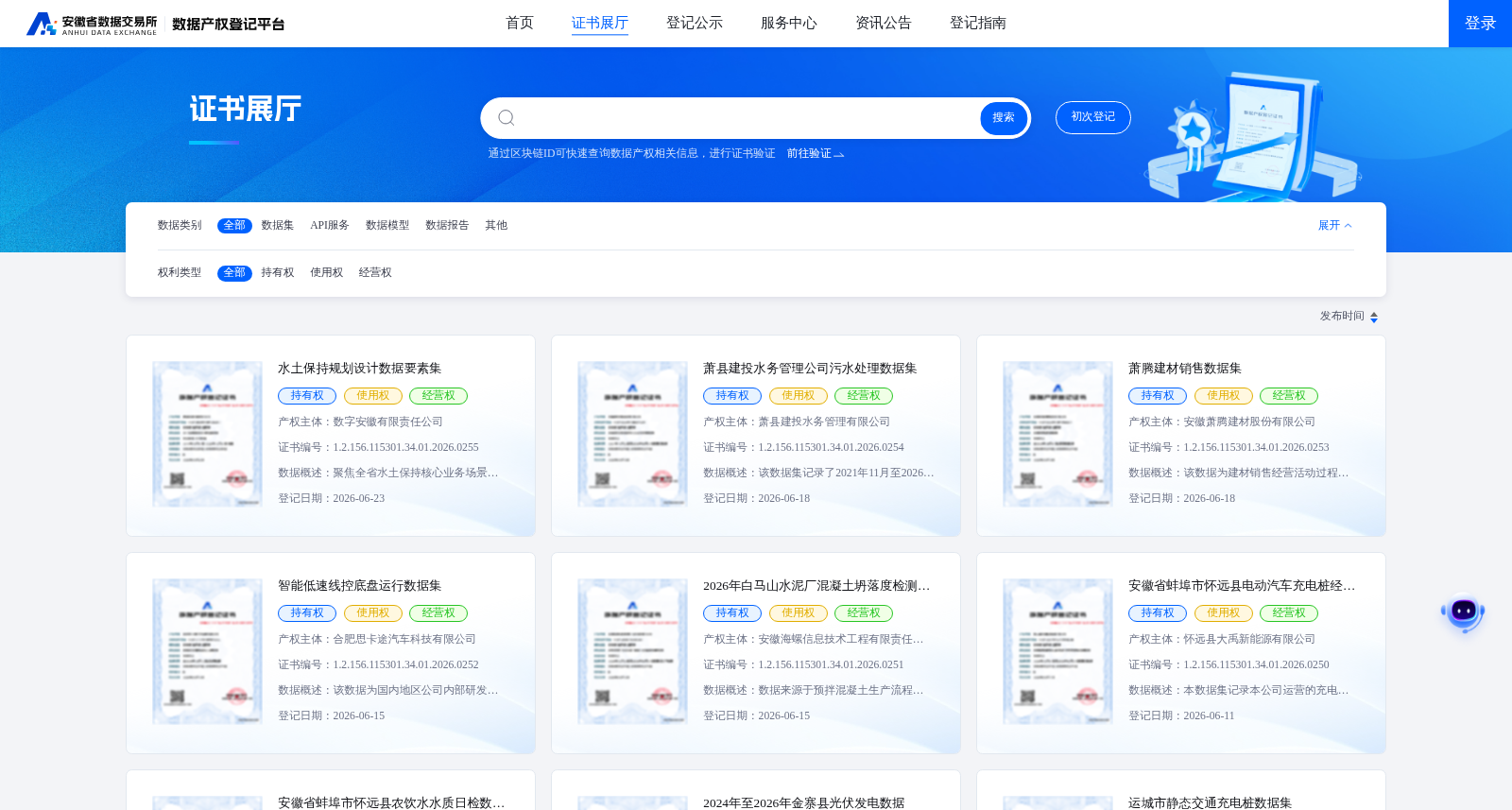
Task: Open title 2024年至2026年金寨县光伏发电数据
Action: pos(803,802)
